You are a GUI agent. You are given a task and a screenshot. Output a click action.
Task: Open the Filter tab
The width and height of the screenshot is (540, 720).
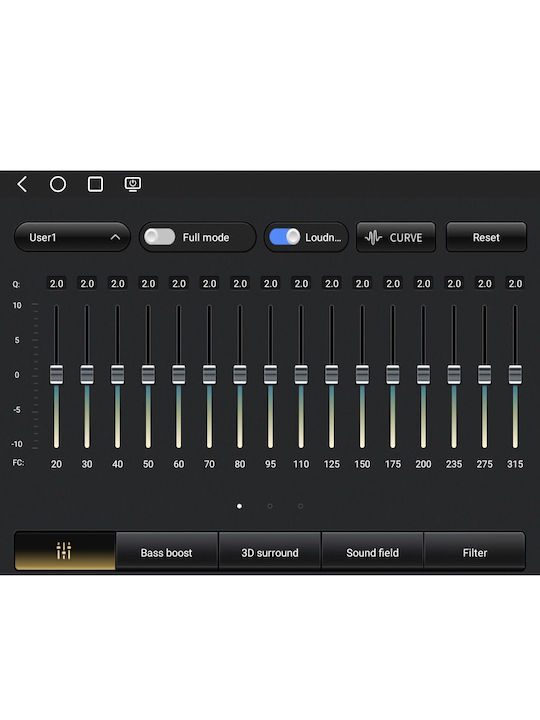(475, 552)
